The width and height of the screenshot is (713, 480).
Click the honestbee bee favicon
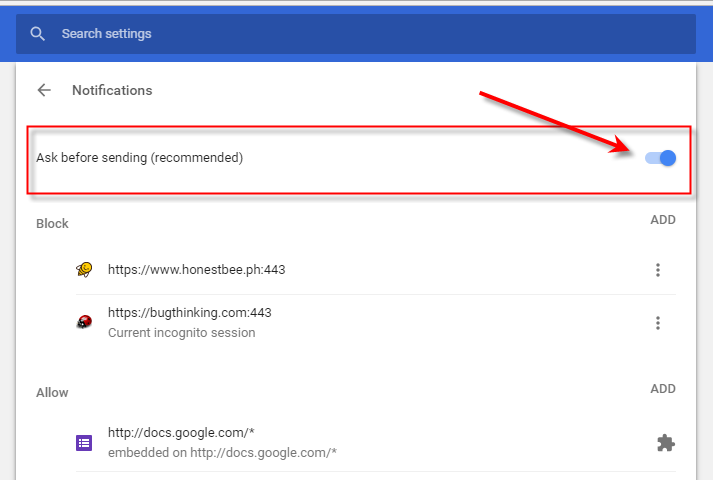[84, 270]
